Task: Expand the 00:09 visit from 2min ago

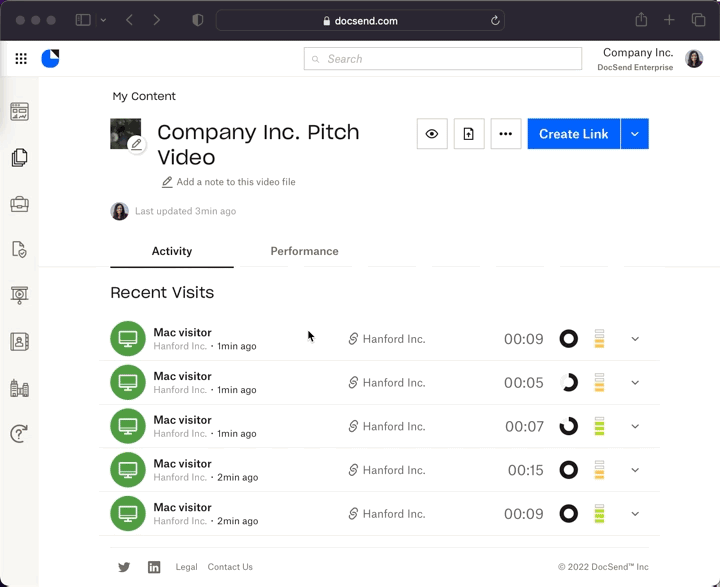Action: tap(635, 514)
